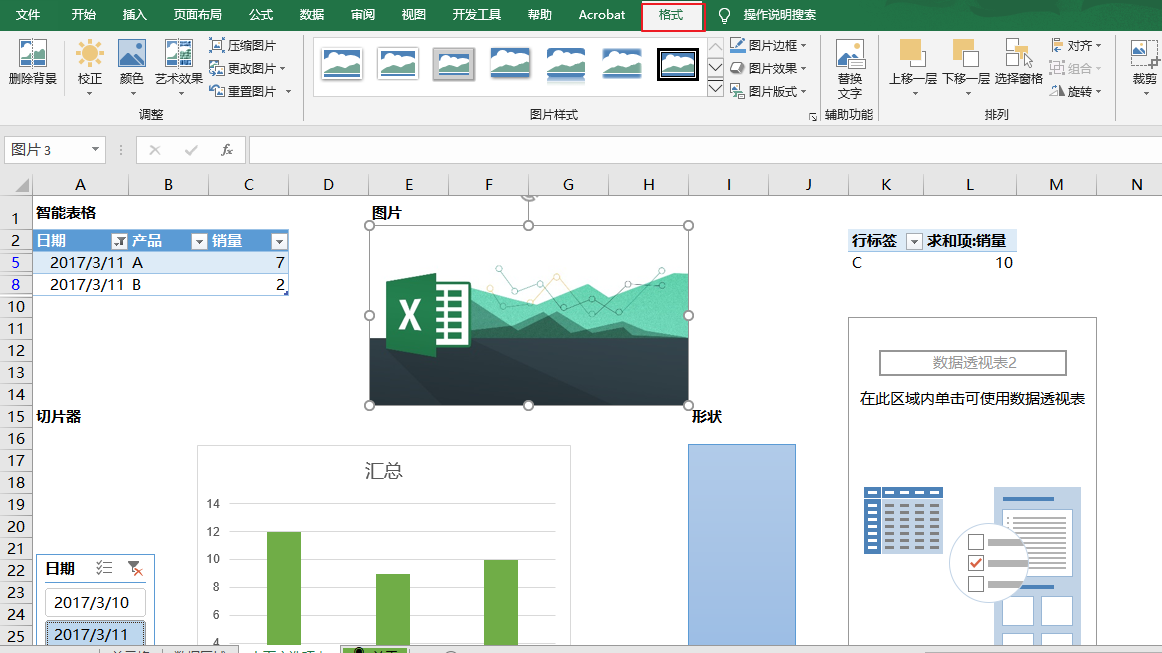Viewport: 1162px width, 653px height.
Task: Open the 文件 (File) tab
Action: (x=28, y=15)
